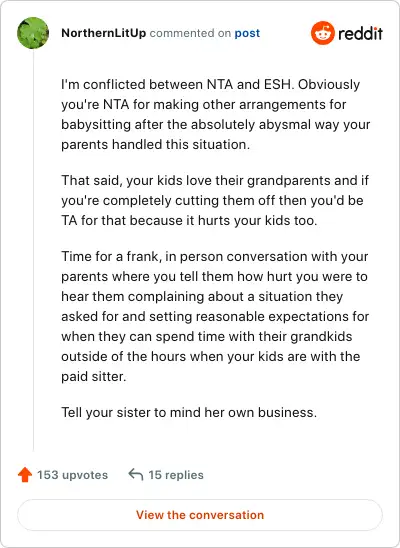Click the Reddit Snoo logo icon
The height and width of the screenshot is (548, 400).
click(323, 33)
